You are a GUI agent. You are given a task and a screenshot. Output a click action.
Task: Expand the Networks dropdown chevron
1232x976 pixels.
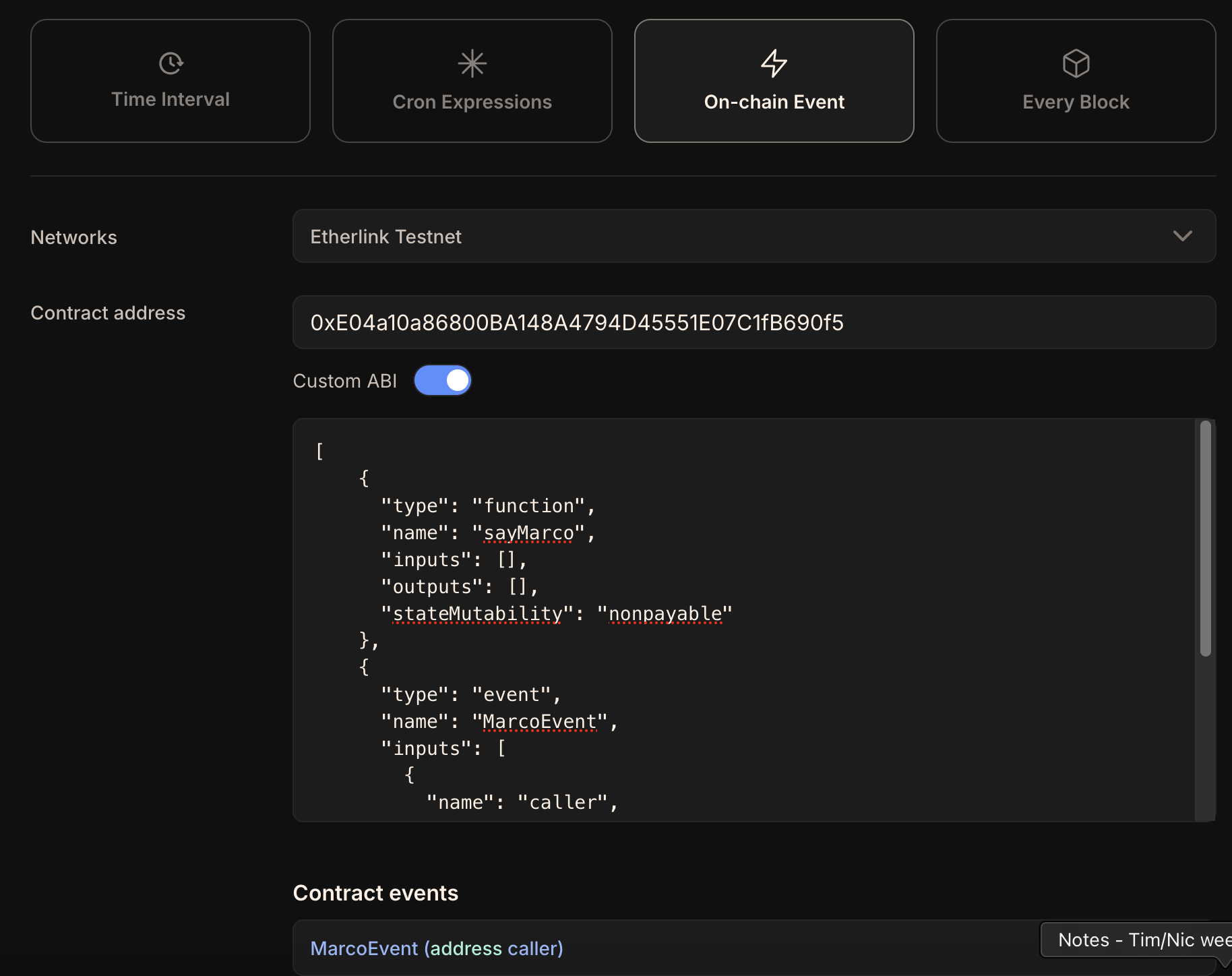pyautogui.click(x=1182, y=236)
